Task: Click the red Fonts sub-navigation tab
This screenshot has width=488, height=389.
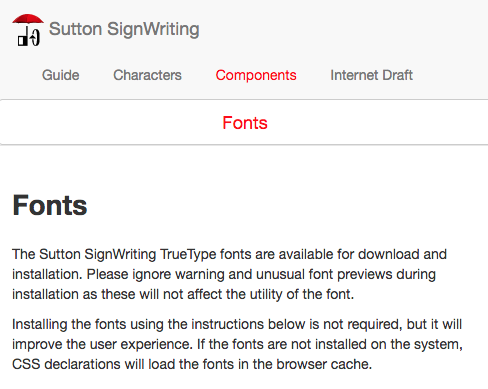Action: point(245,123)
